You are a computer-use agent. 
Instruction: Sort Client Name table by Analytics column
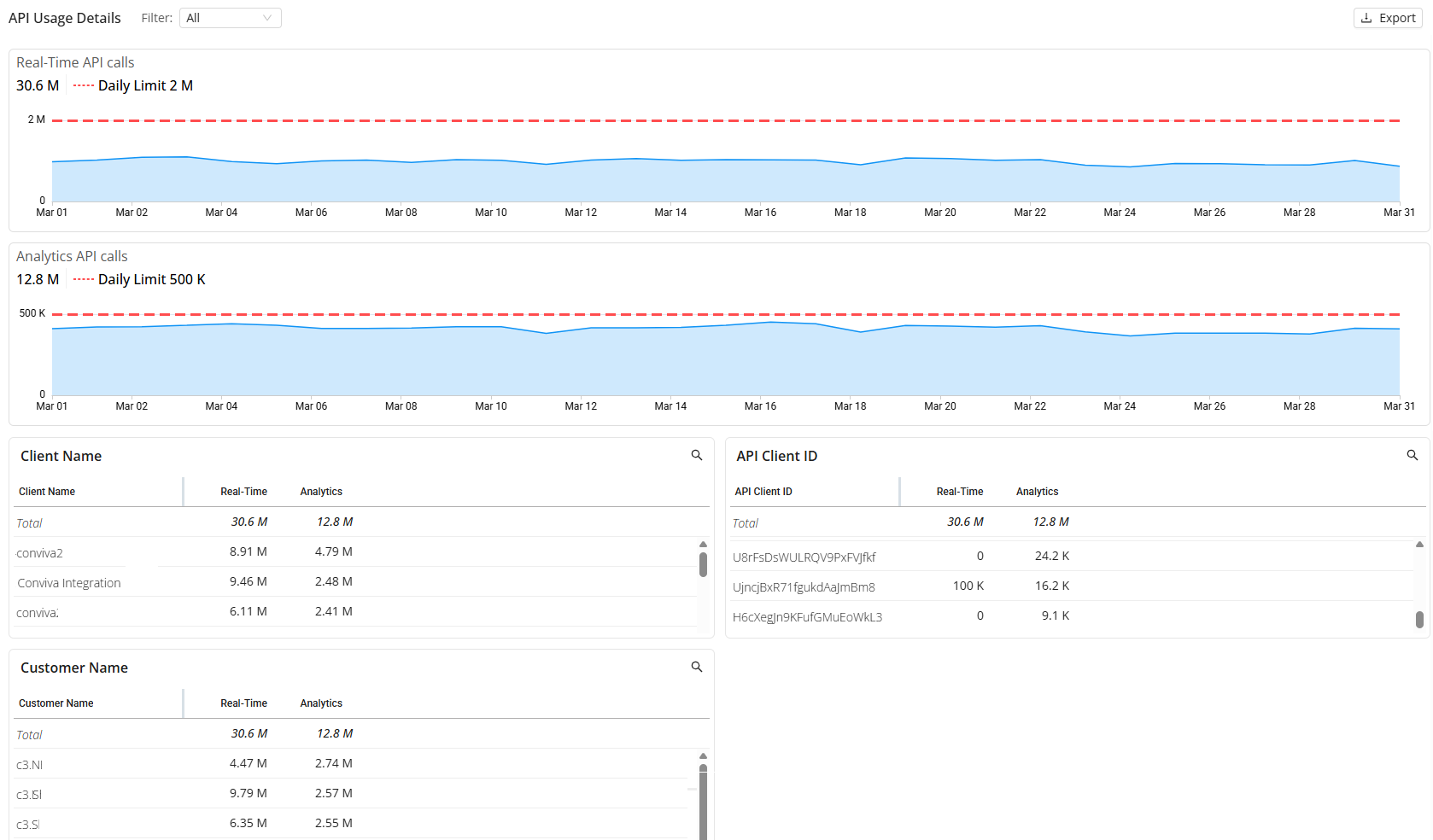pos(321,492)
